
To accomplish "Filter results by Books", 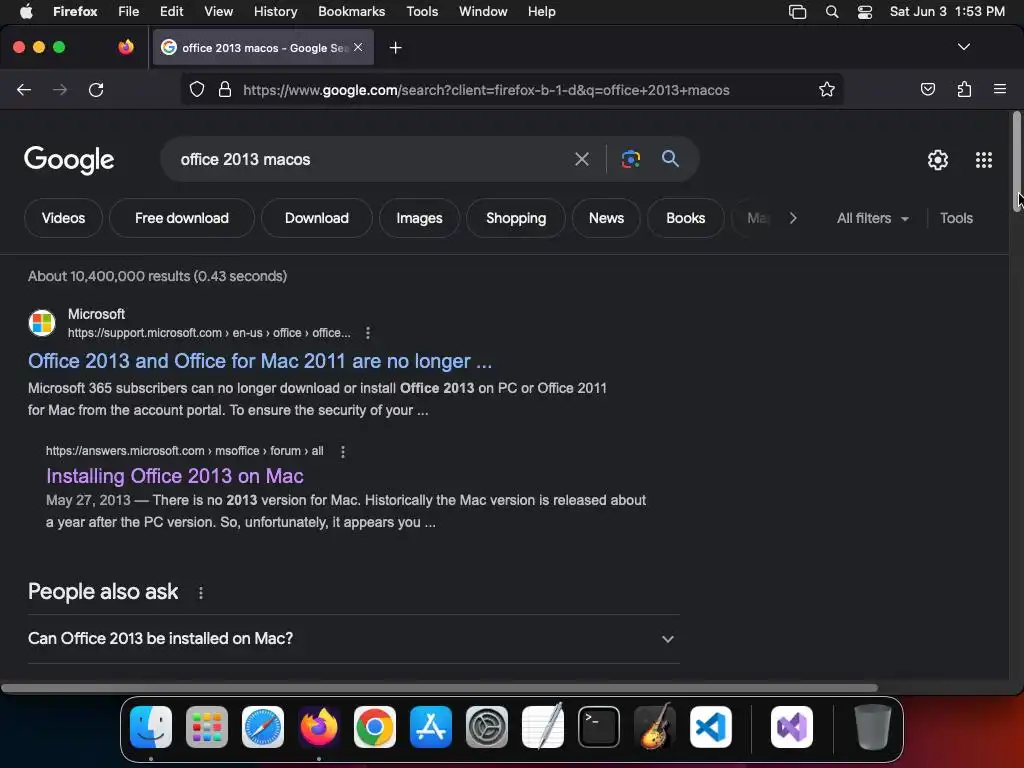I will 685,218.
